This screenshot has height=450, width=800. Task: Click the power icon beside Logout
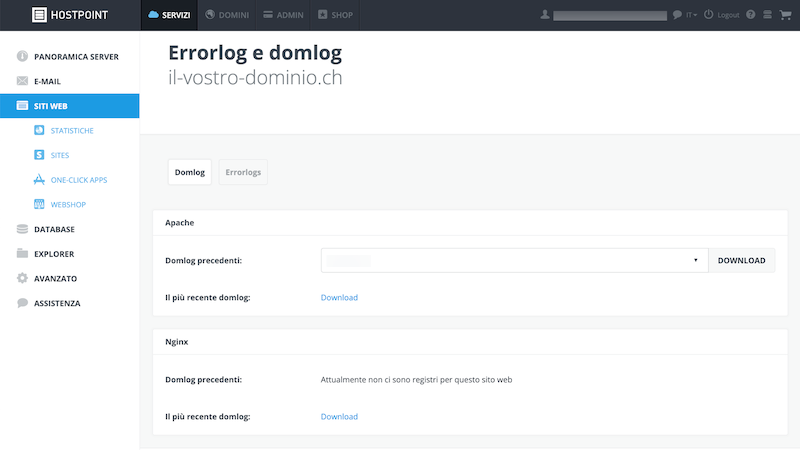(x=709, y=14)
